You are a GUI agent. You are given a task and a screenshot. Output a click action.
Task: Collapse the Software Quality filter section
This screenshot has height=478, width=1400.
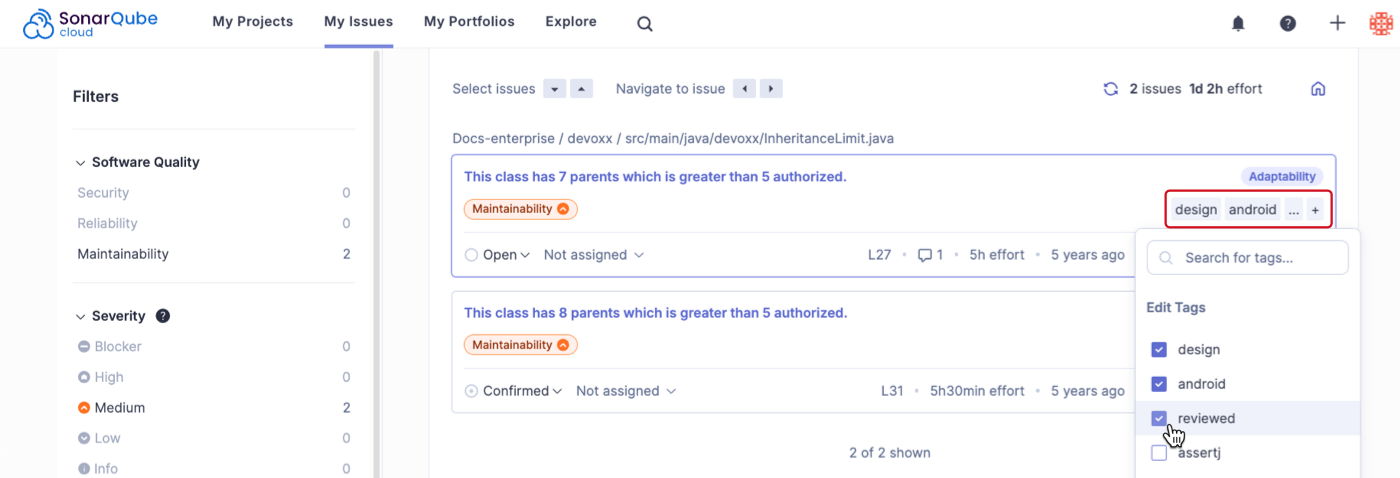pos(81,162)
